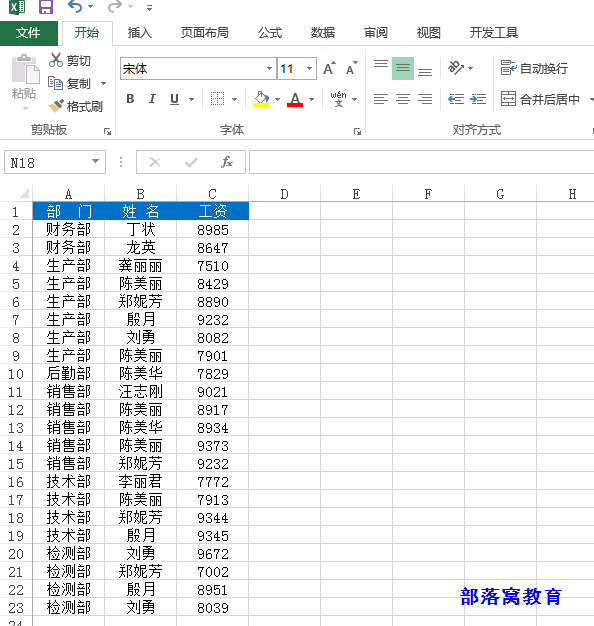This screenshot has width=594, height=626.
Task: Click the Excel application icon
Action: 17,7
